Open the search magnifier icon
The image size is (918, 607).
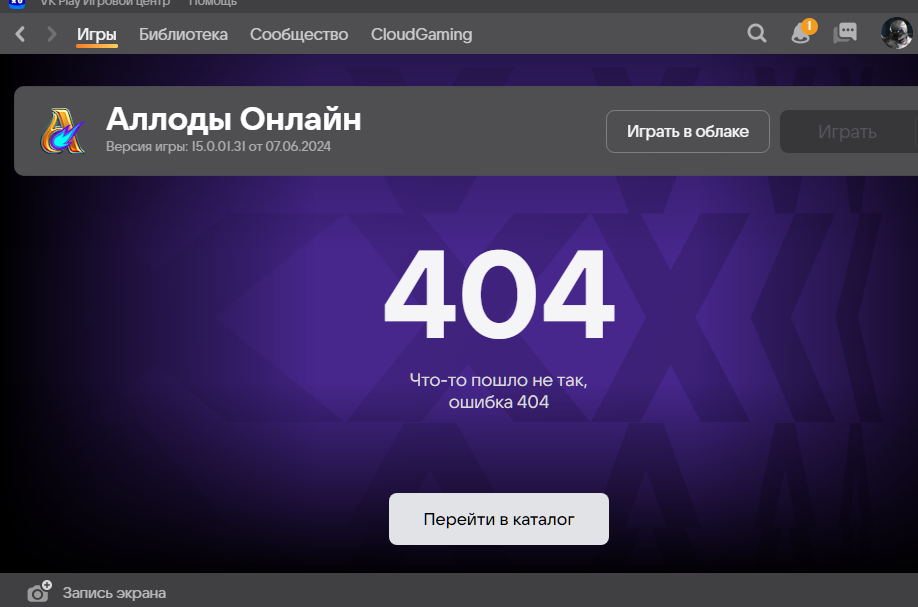coord(756,33)
